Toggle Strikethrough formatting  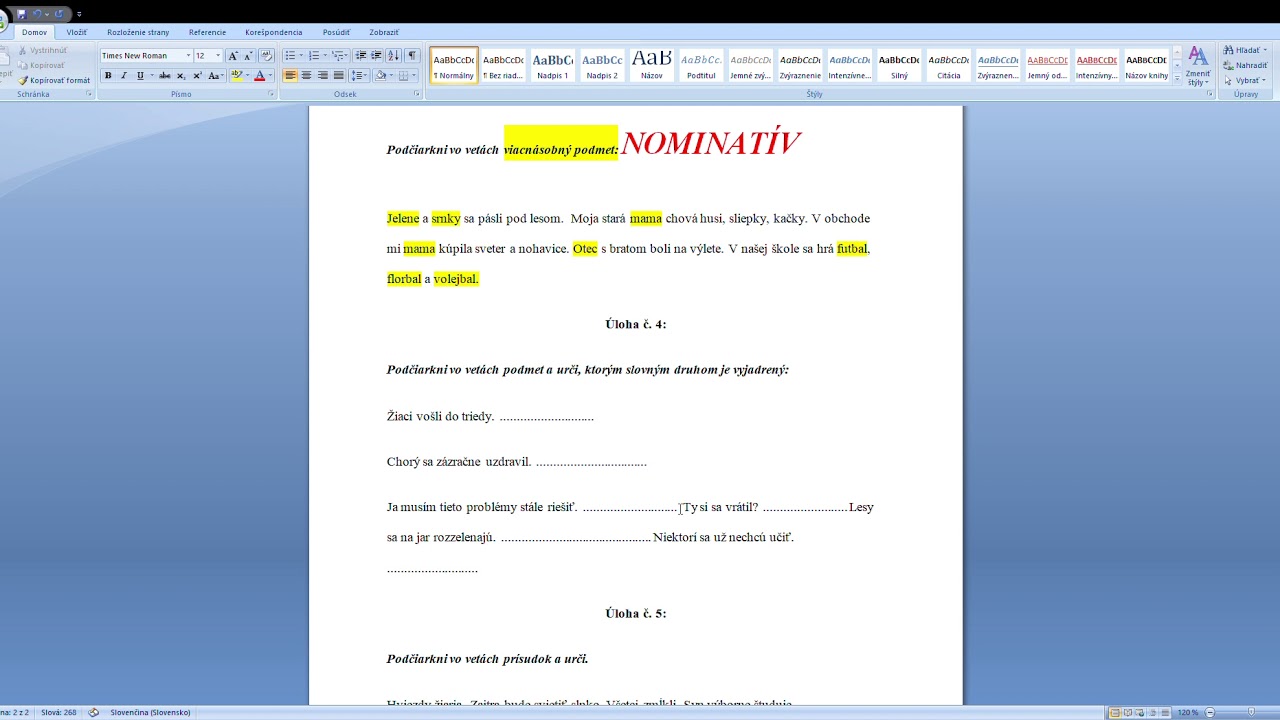pos(165,76)
